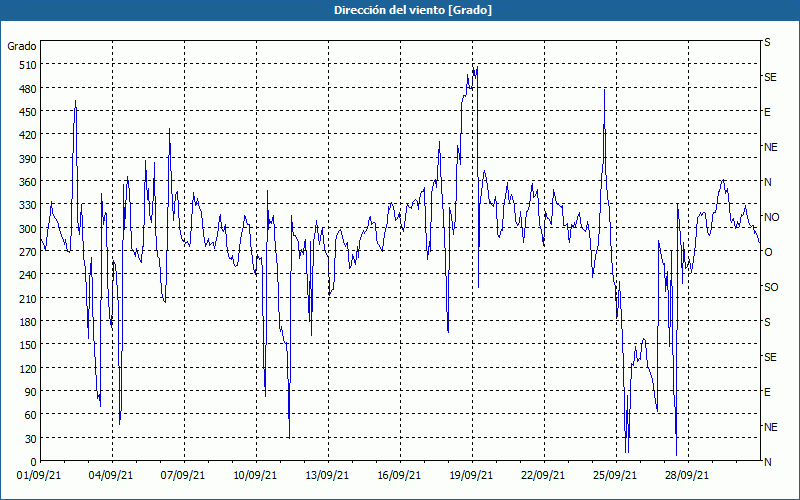This screenshot has width=800, height=500.
Task: Click the 210 y-axis value
Action: point(27,298)
